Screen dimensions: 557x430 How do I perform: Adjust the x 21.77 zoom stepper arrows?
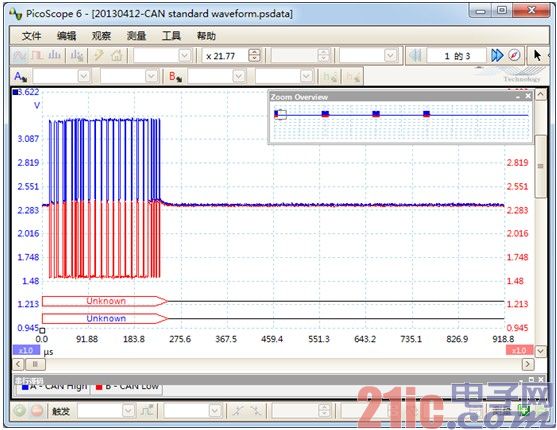[x=254, y=55]
